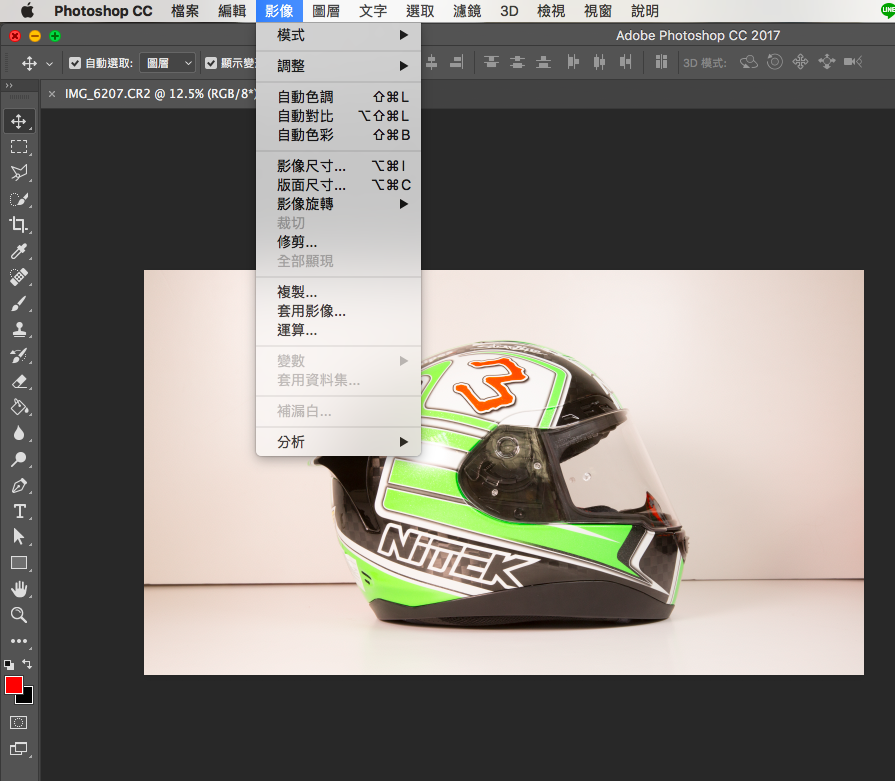Select the Eyedropper tool
Screen dimensions: 895x781
coord(19,251)
